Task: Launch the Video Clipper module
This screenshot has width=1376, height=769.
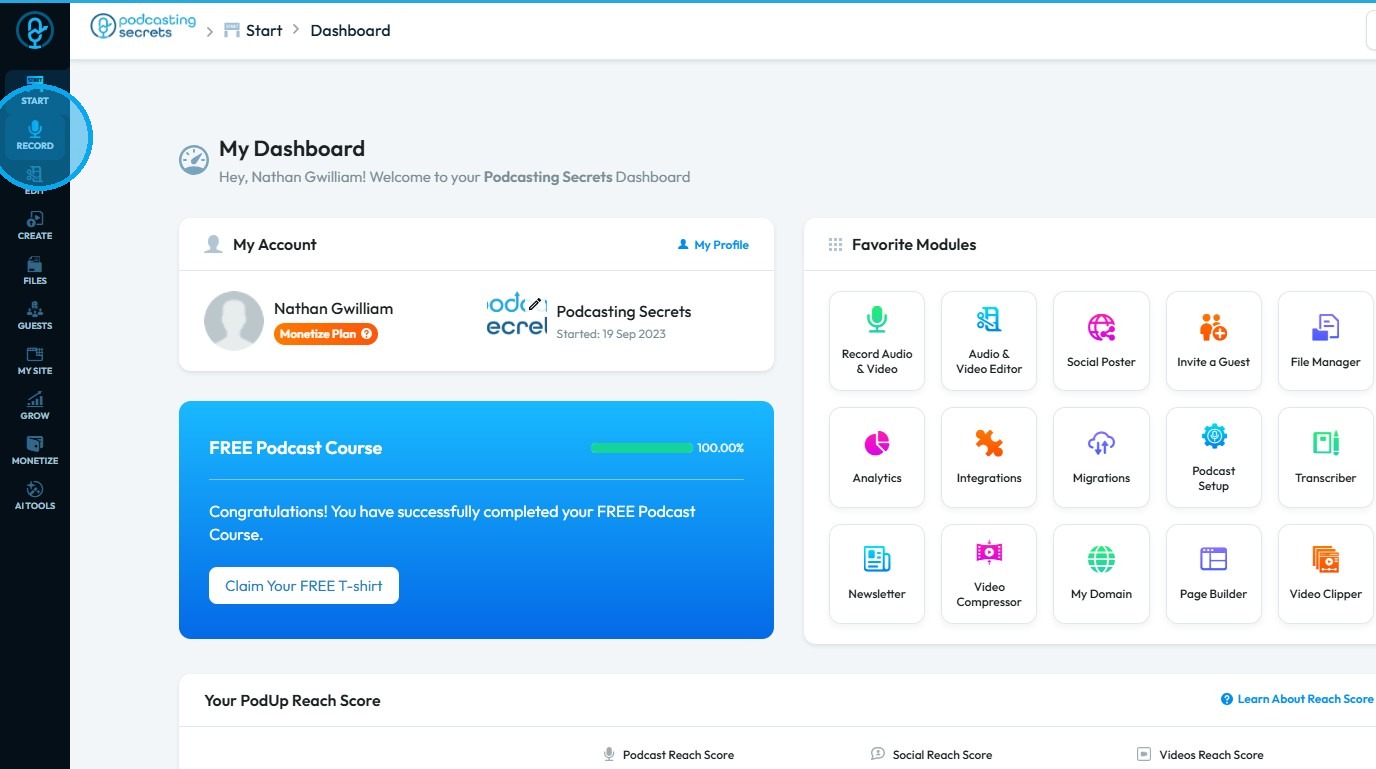Action: (1325, 573)
